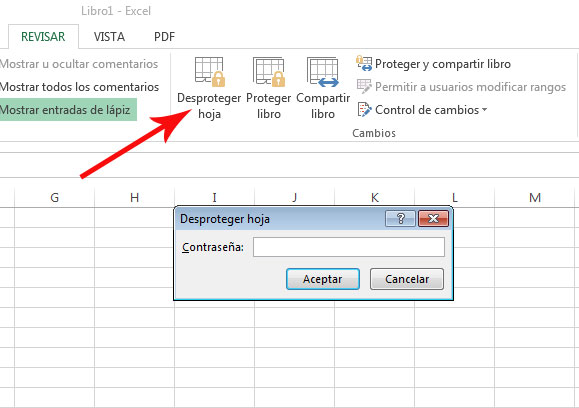Open the PDF ribbon tab

[164, 37]
